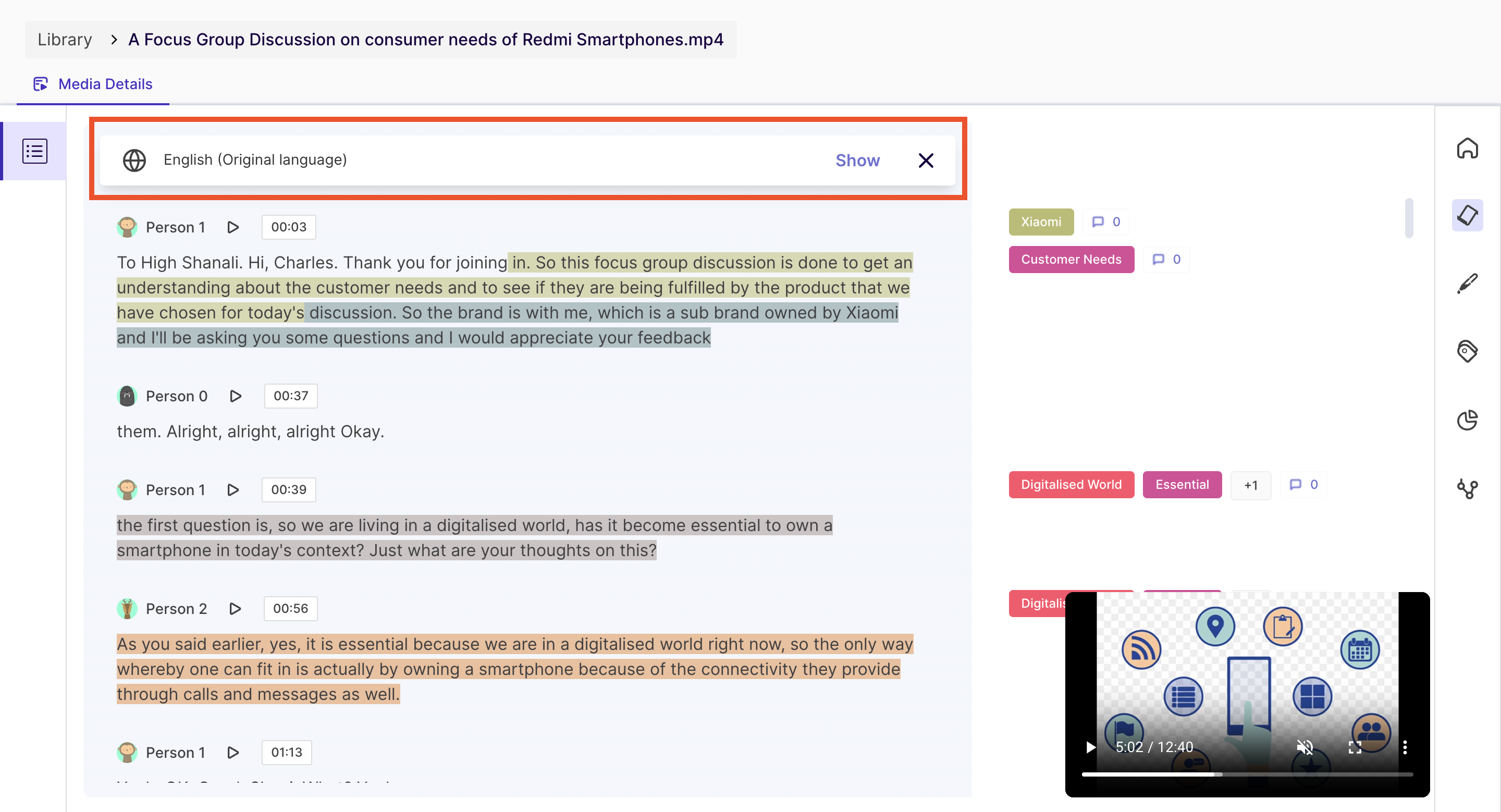
Task: Select the Essential tag
Action: click(x=1182, y=485)
